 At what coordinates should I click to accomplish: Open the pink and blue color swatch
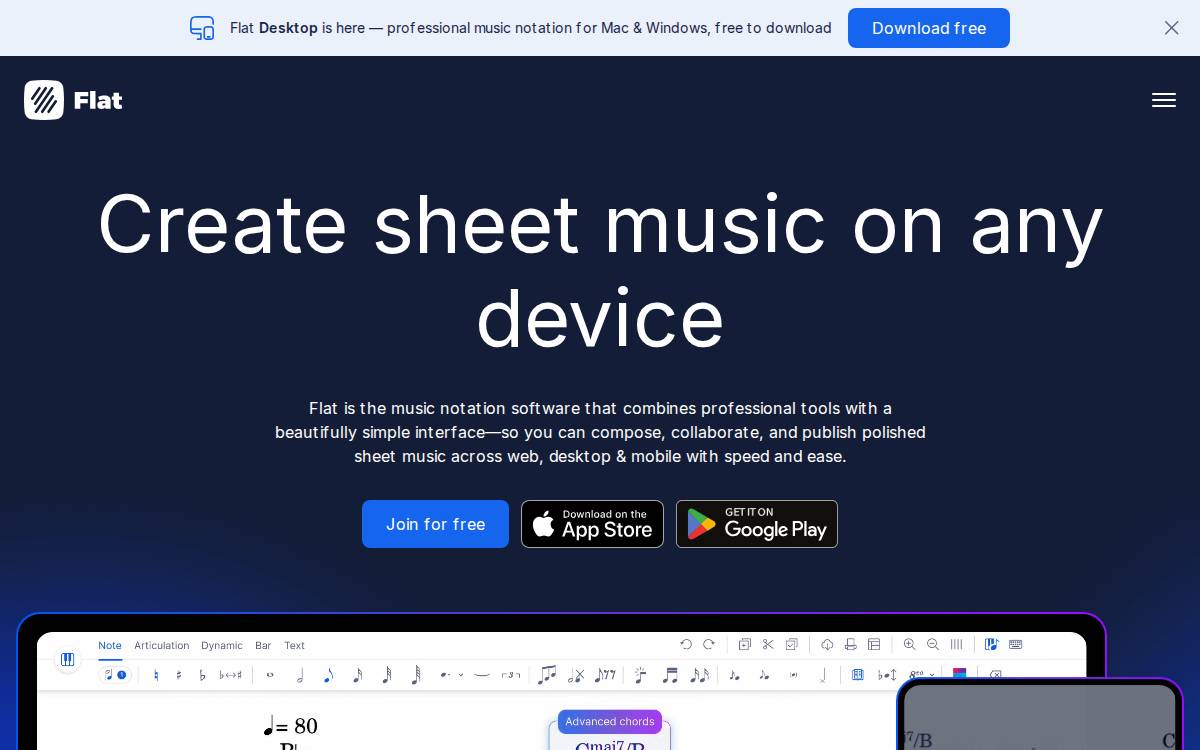960,673
